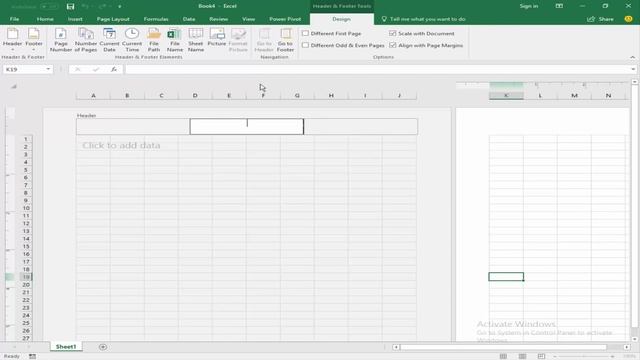640x360 pixels.
Task: Switch to Normal view in status bar
Action: 503,356
